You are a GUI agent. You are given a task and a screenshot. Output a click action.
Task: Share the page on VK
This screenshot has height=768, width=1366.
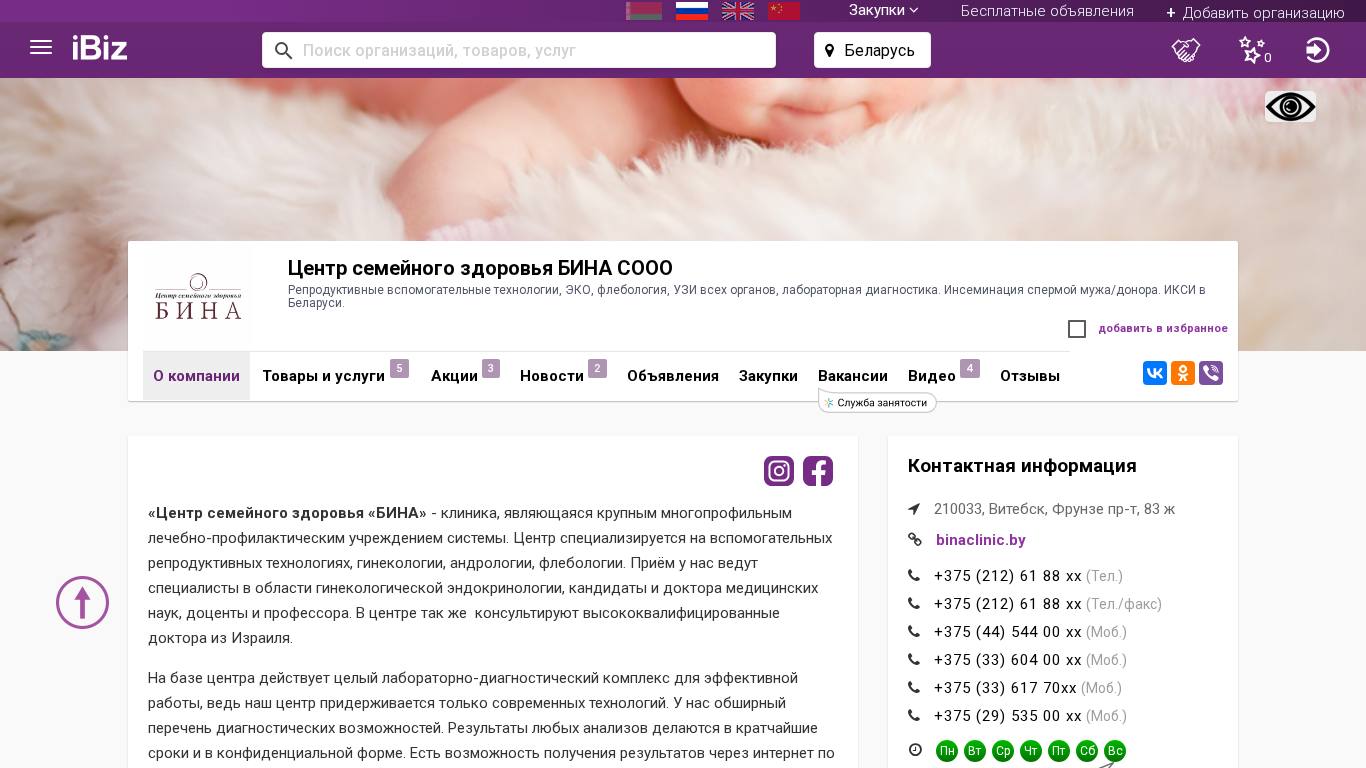pyautogui.click(x=1155, y=373)
